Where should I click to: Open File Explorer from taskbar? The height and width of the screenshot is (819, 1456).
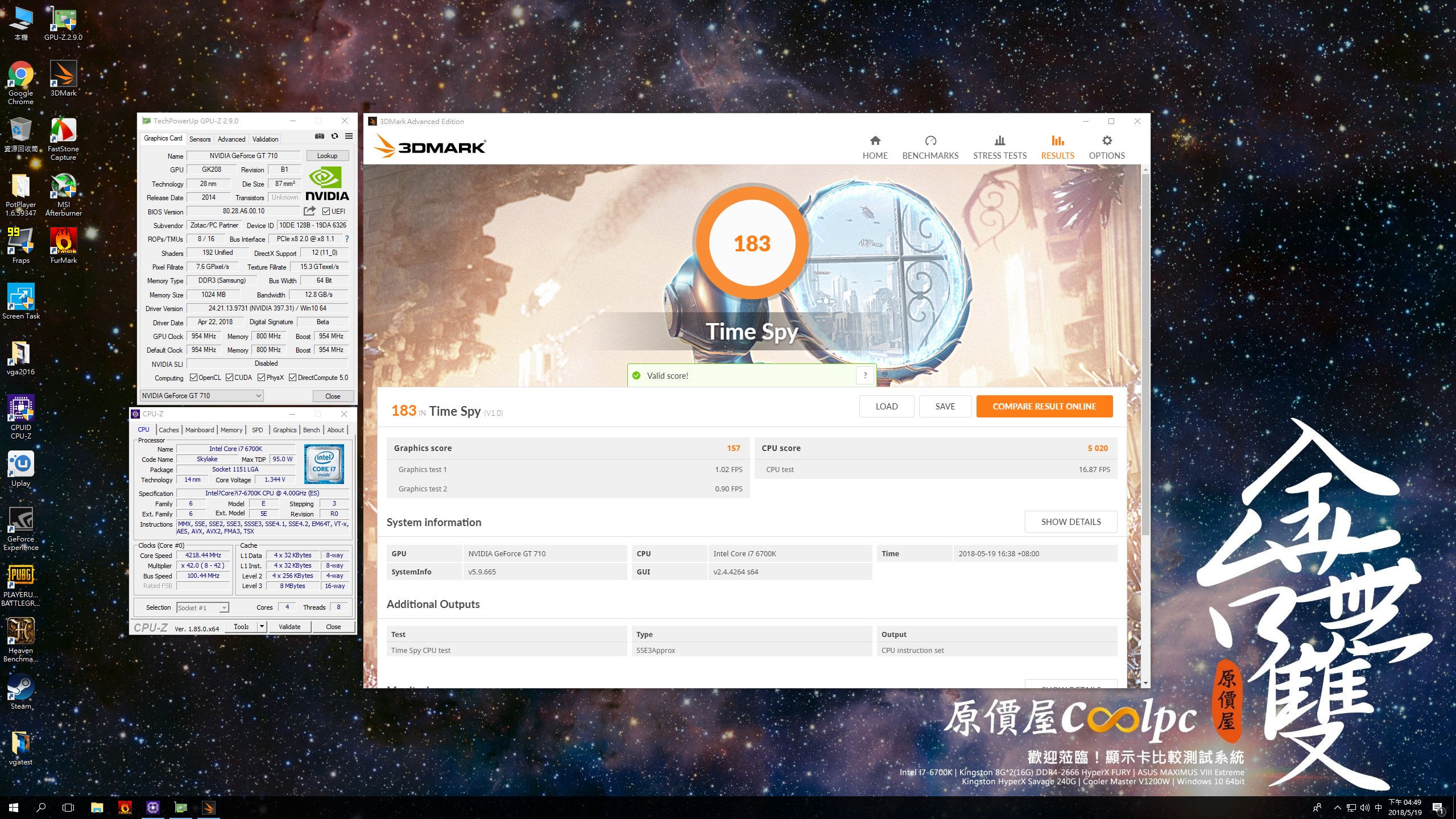click(x=97, y=808)
